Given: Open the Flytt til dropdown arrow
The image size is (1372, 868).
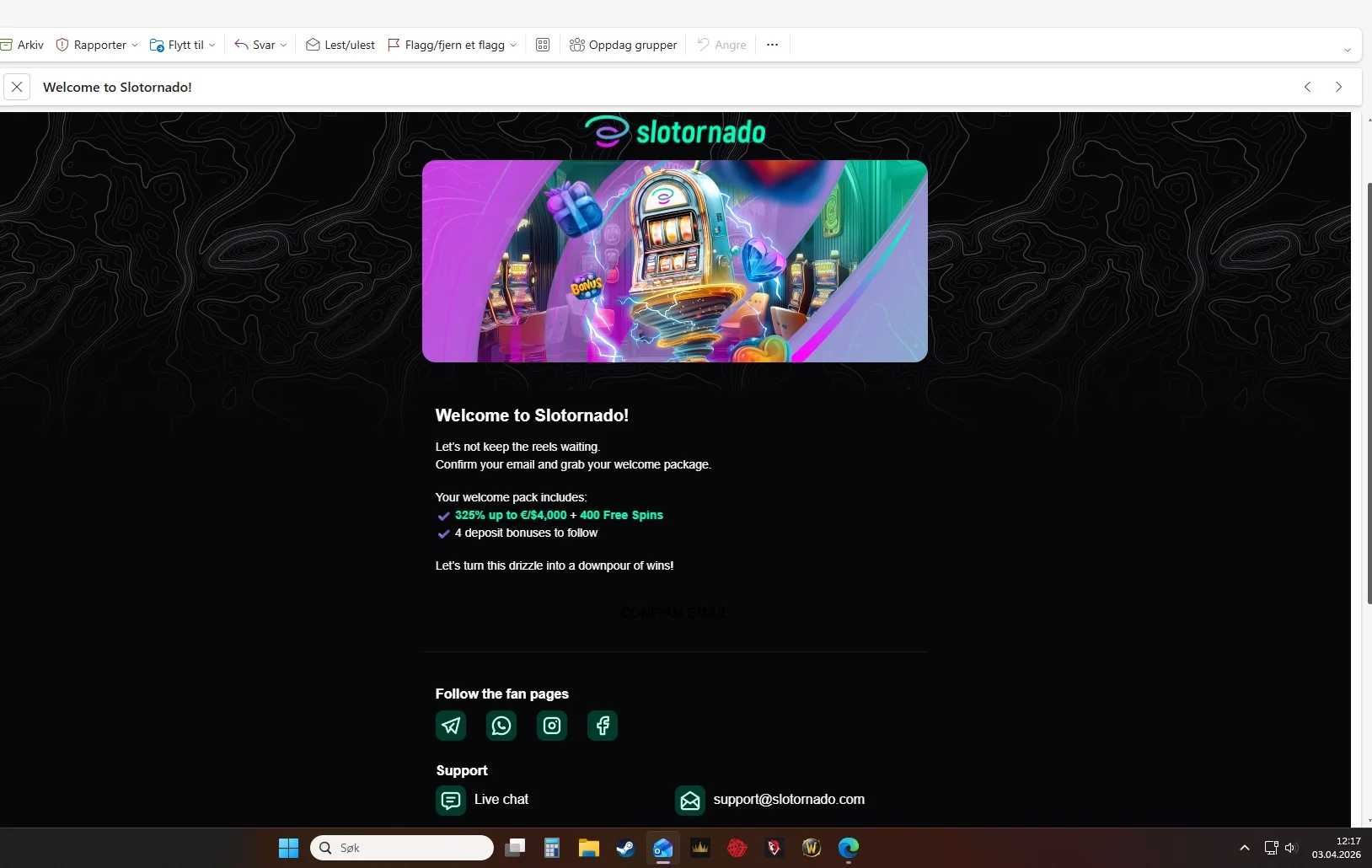Looking at the screenshot, I should (212, 46).
